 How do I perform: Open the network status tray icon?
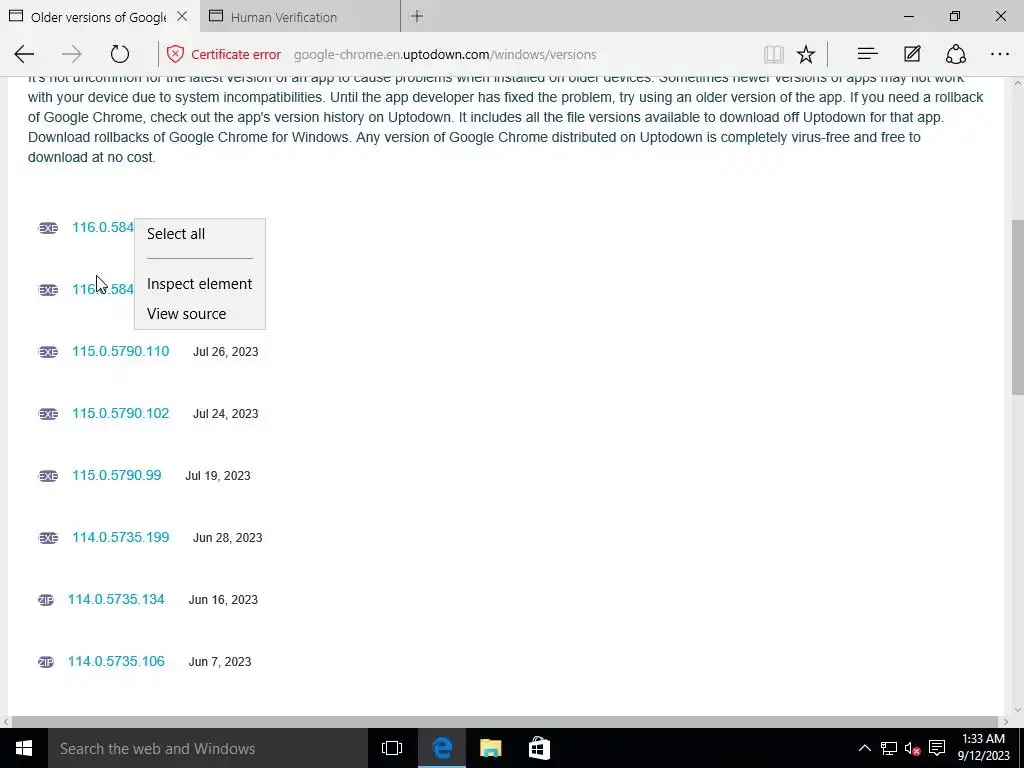pos(888,748)
